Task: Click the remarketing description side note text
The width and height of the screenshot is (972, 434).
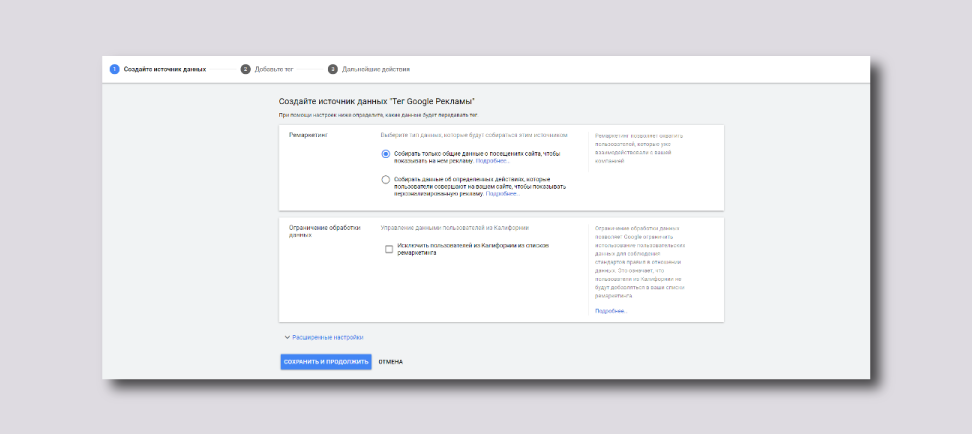Action: point(638,148)
